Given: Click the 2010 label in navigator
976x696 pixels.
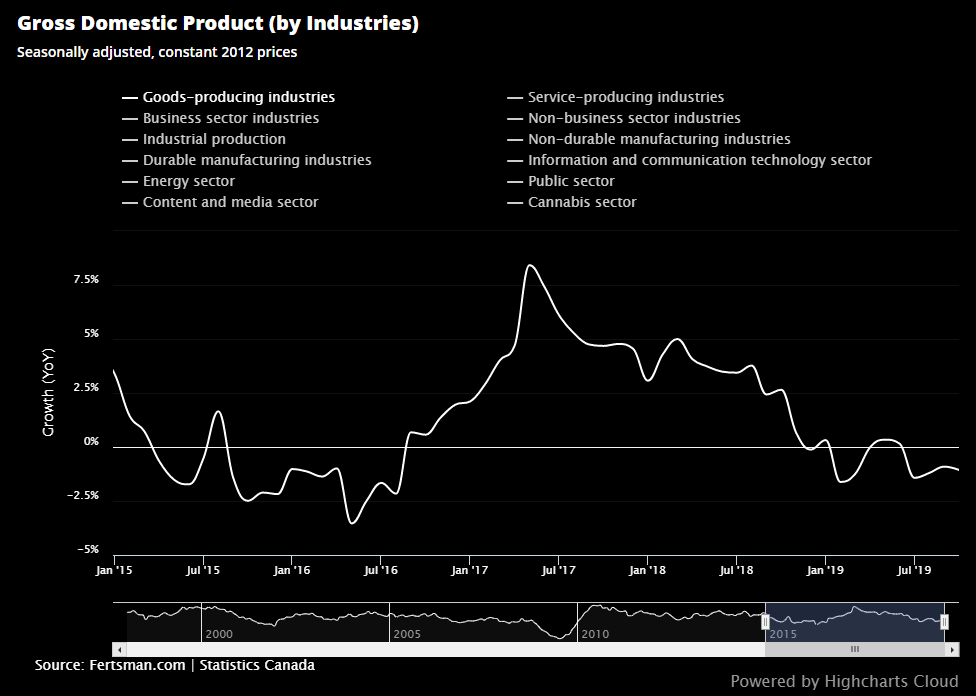Looking at the screenshot, I should (x=595, y=634).
